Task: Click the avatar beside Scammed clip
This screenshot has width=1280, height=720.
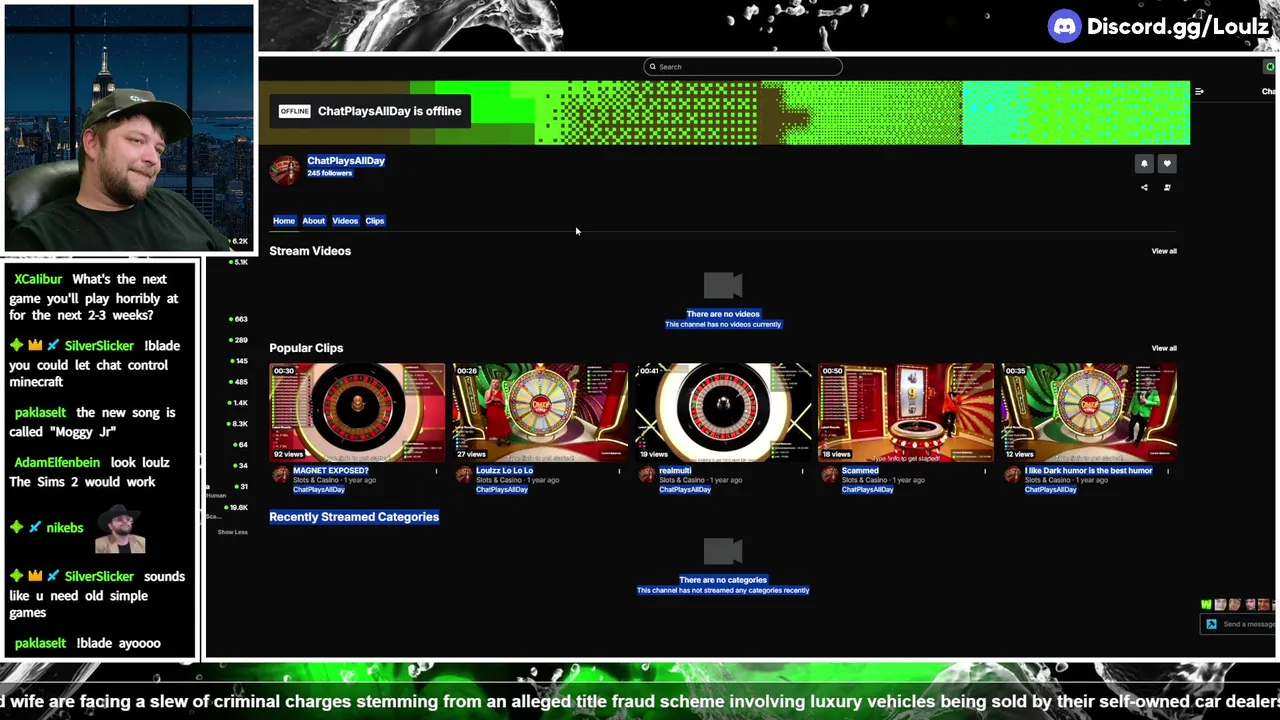Action: [x=830, y=474]
